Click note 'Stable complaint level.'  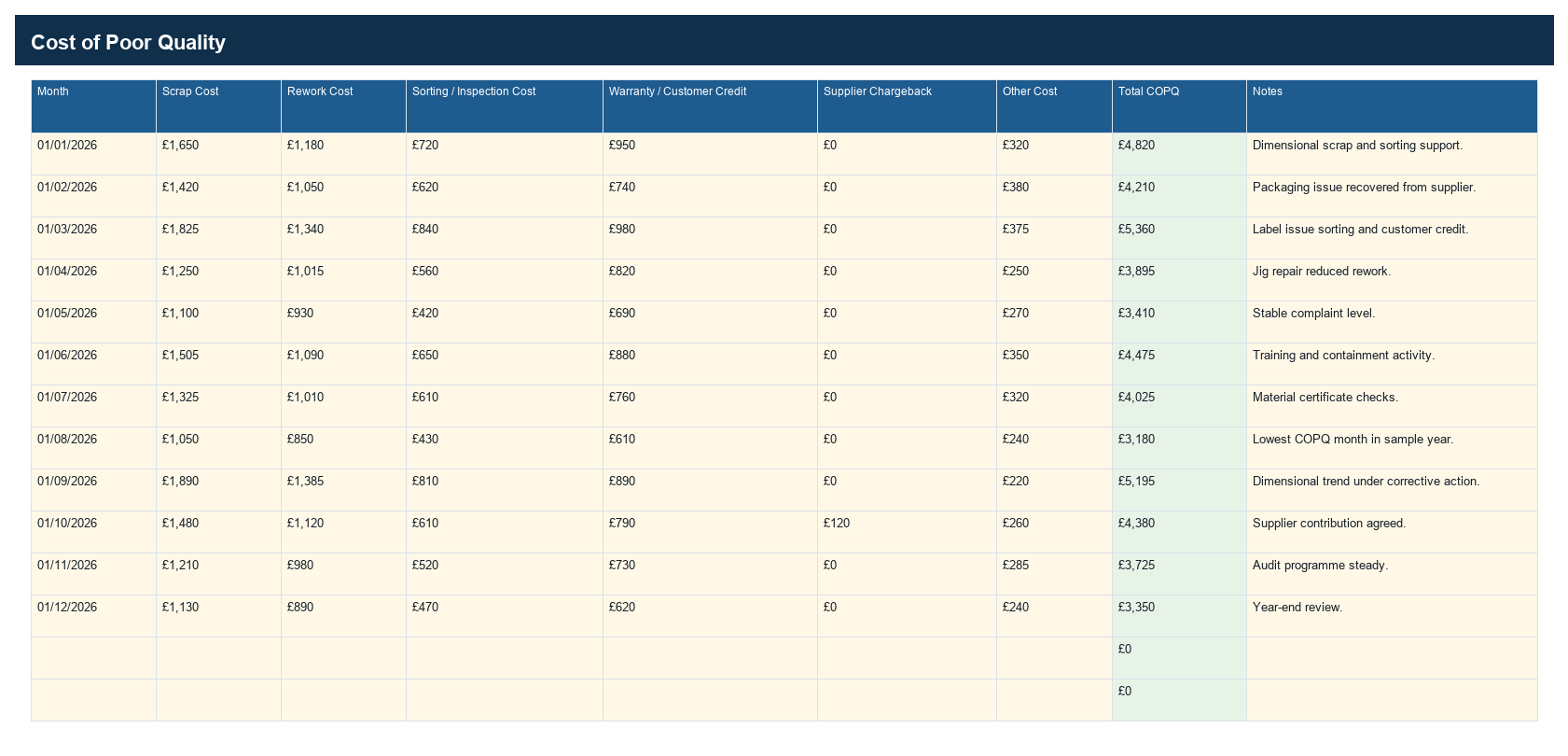pos(1392,322)
